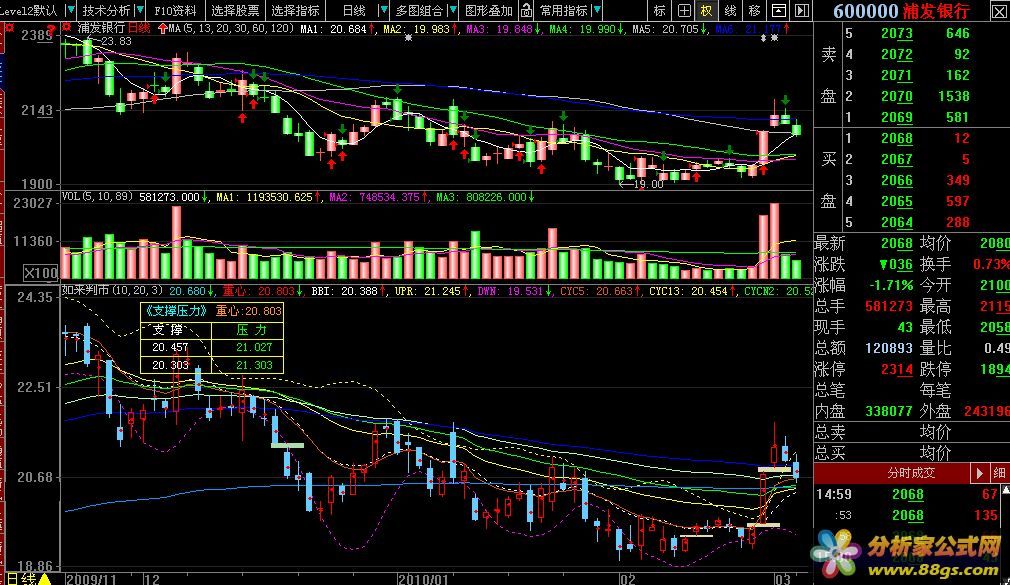Viewport: 1010px width, 585px height.
Task: Select the 分时成交 tab header
Action: coord(911,474)
